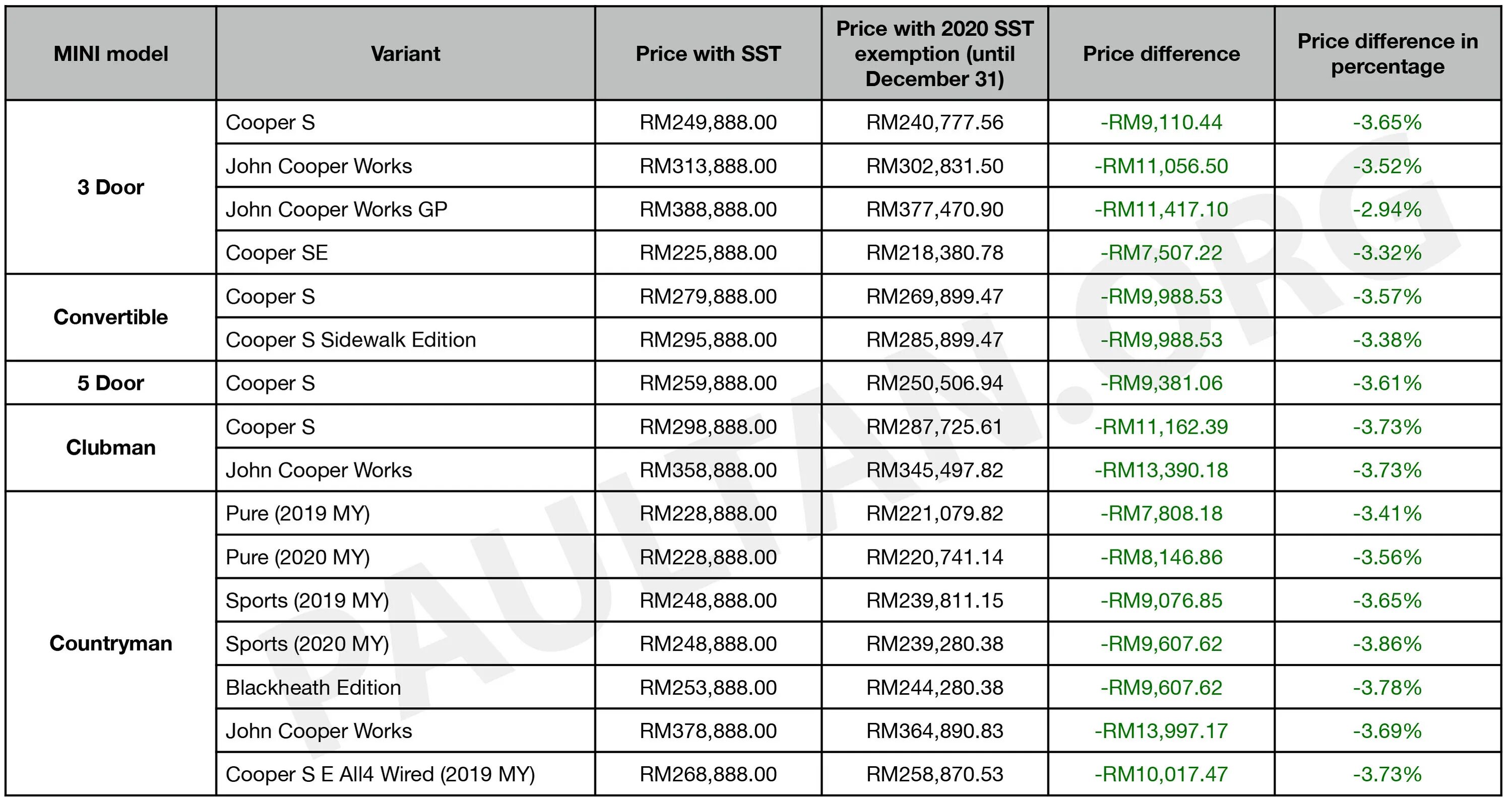Click the "Price difference in percentage" header
Image resolution: width=1512 pixels, height=804 pixels.
click(x=1387, y=54)
